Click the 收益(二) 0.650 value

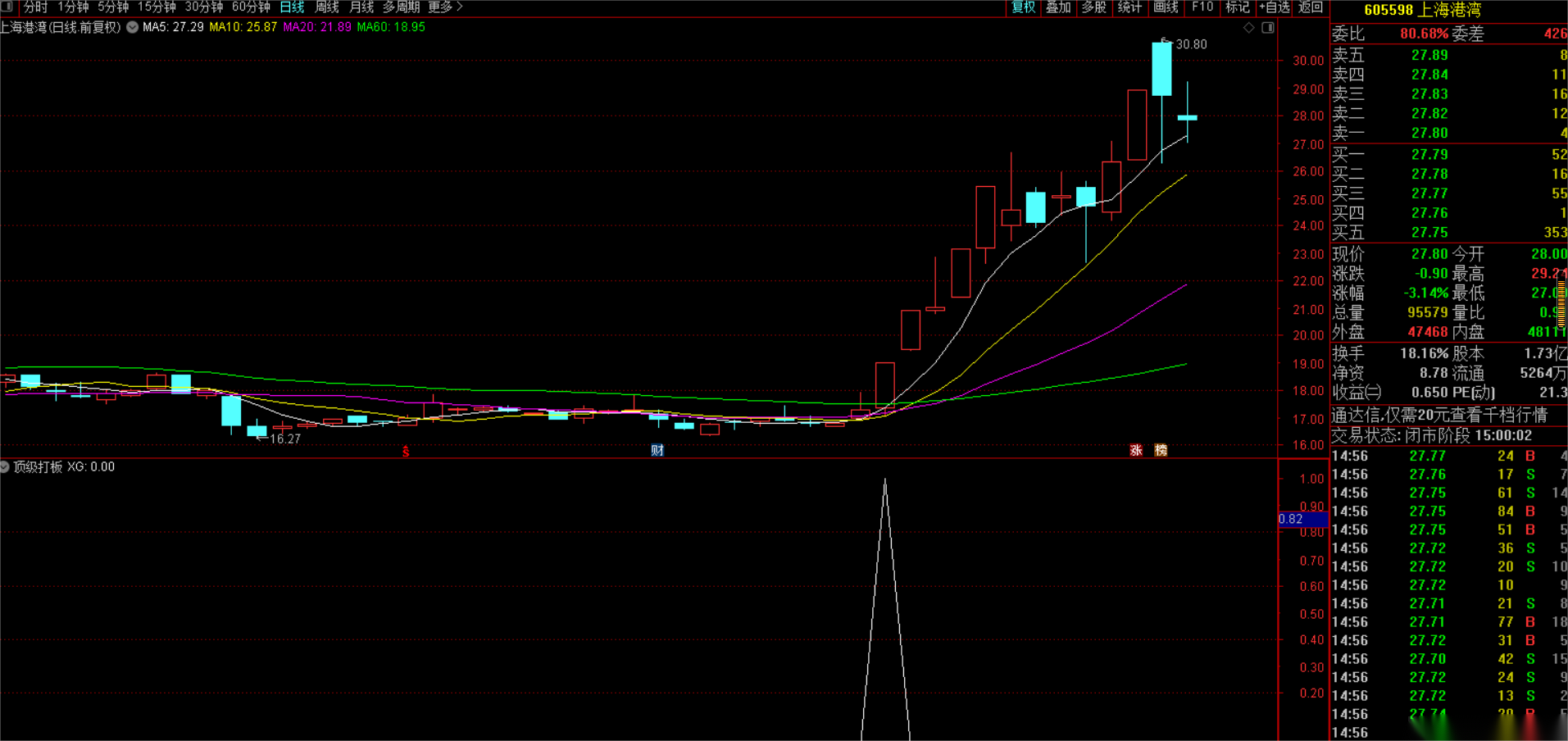point(1430,393)
